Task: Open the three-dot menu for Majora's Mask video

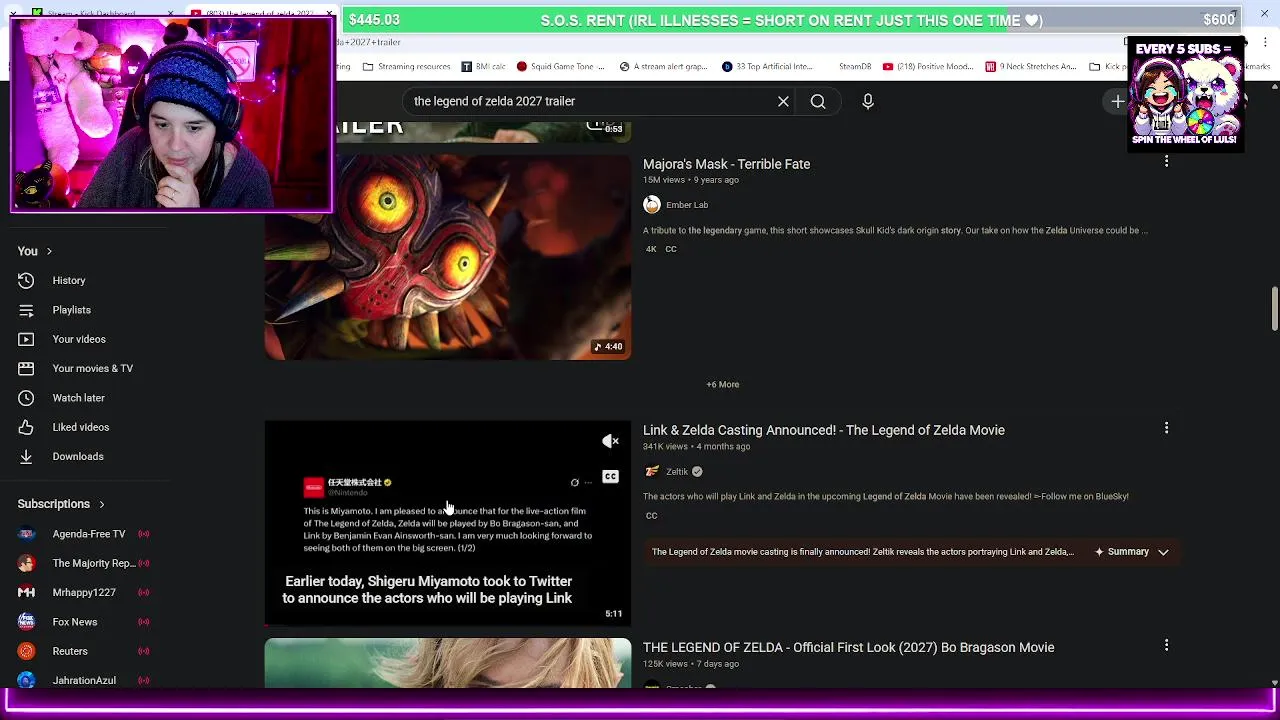Action: point(1166,161)
